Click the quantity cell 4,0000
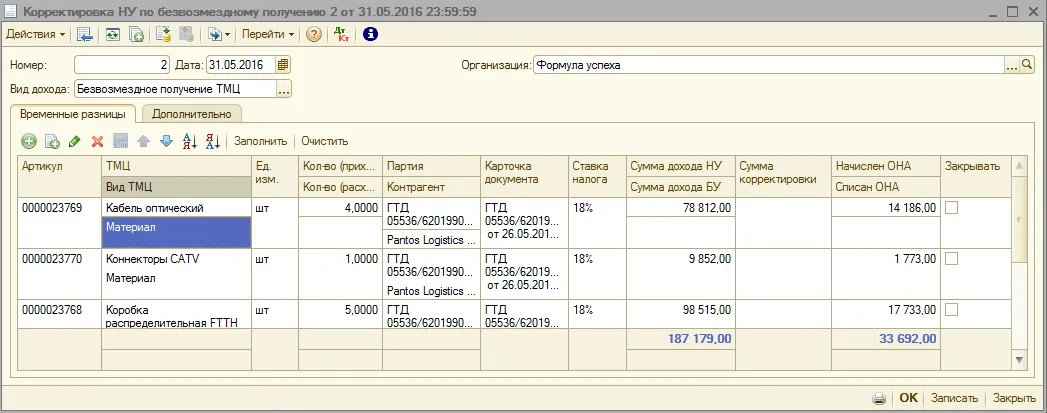Screen dimensions: 1047x413 340,208
